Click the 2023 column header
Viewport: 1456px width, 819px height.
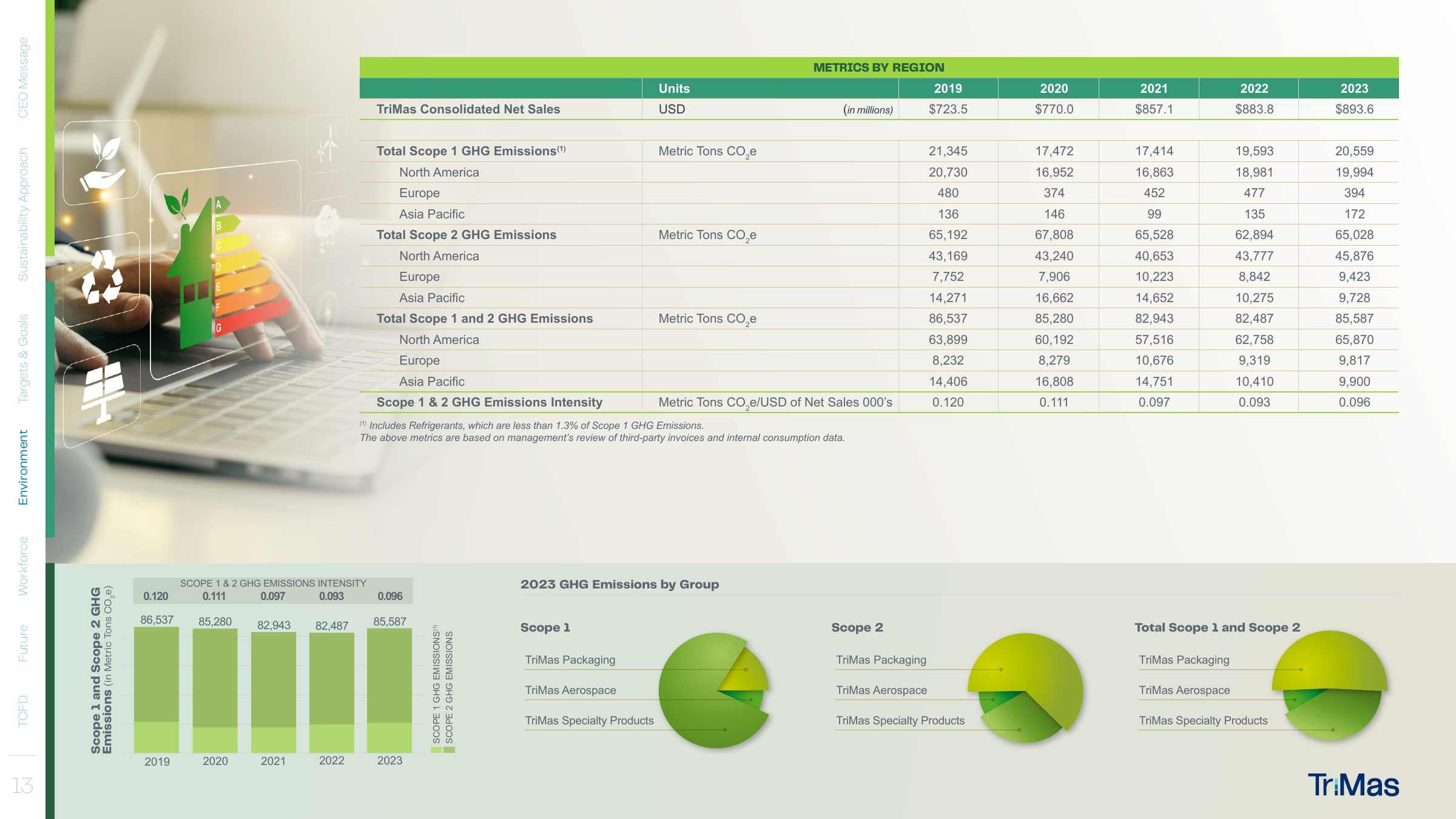(1354, 89)
